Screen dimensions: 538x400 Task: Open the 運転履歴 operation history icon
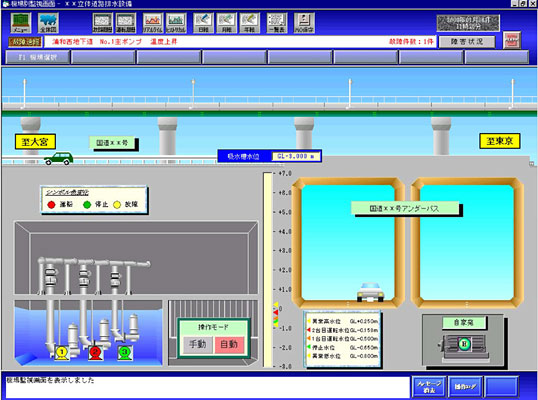(x=126, y=23)
